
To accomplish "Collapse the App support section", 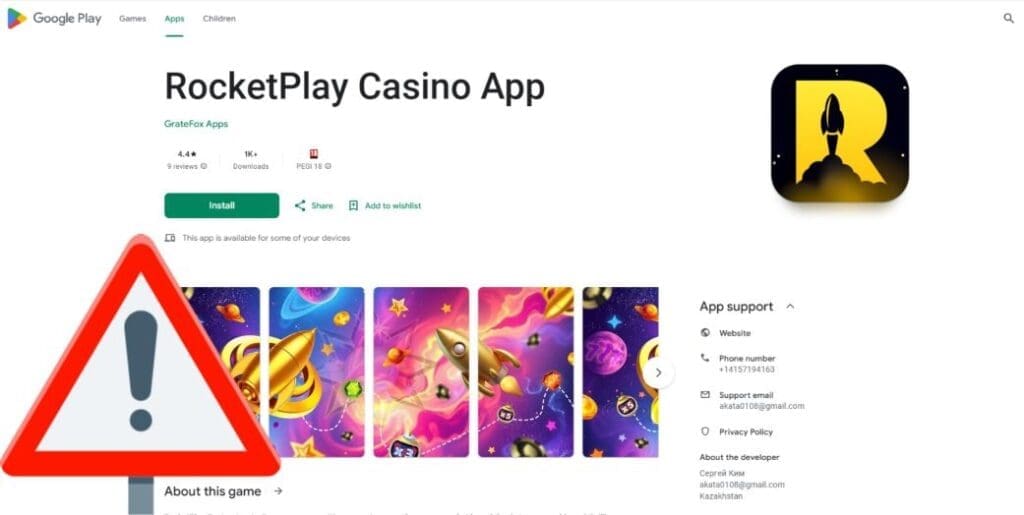I will (790, 306).
